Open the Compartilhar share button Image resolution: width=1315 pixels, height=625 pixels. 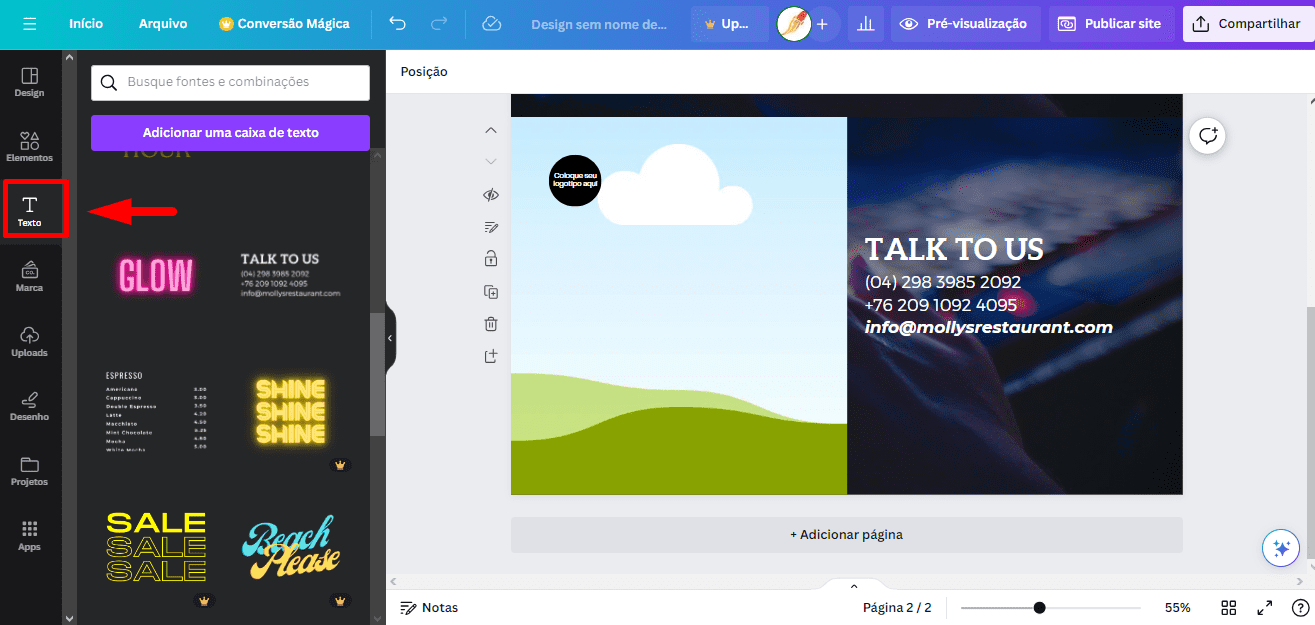point(1247,24)
